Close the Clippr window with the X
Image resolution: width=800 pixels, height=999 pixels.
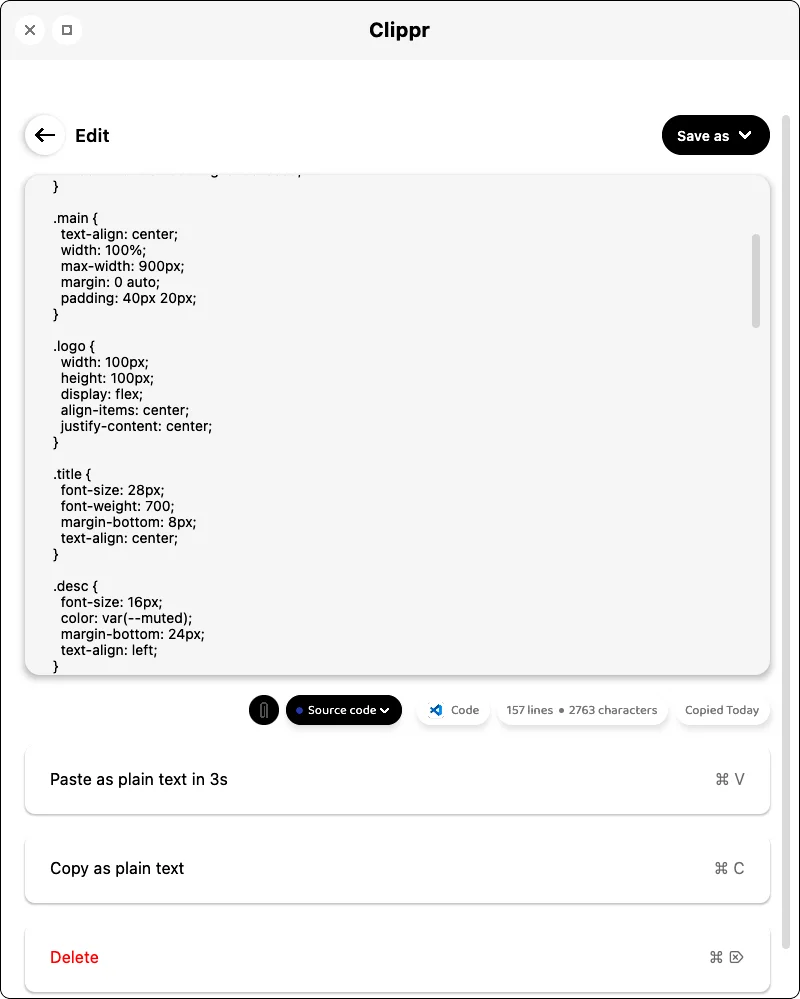tap(30, 30)
